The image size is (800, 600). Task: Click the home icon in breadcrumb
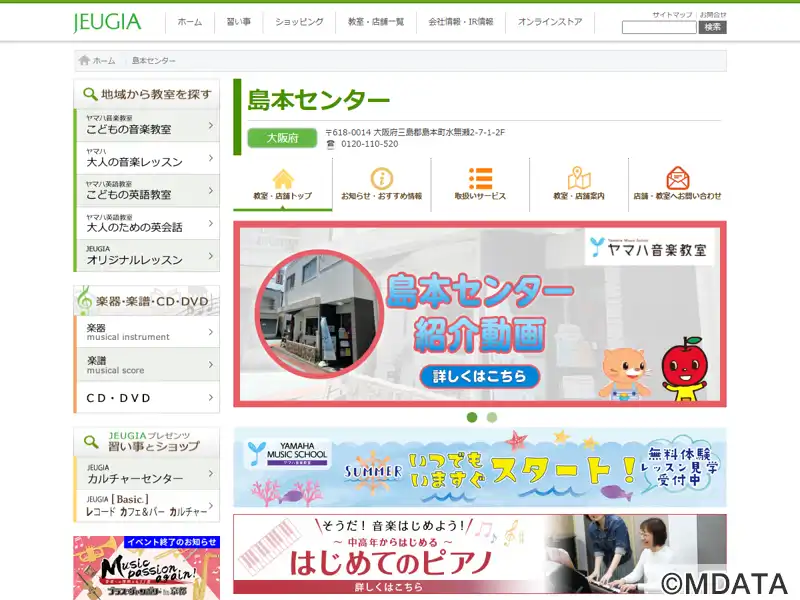coord(85,61)
